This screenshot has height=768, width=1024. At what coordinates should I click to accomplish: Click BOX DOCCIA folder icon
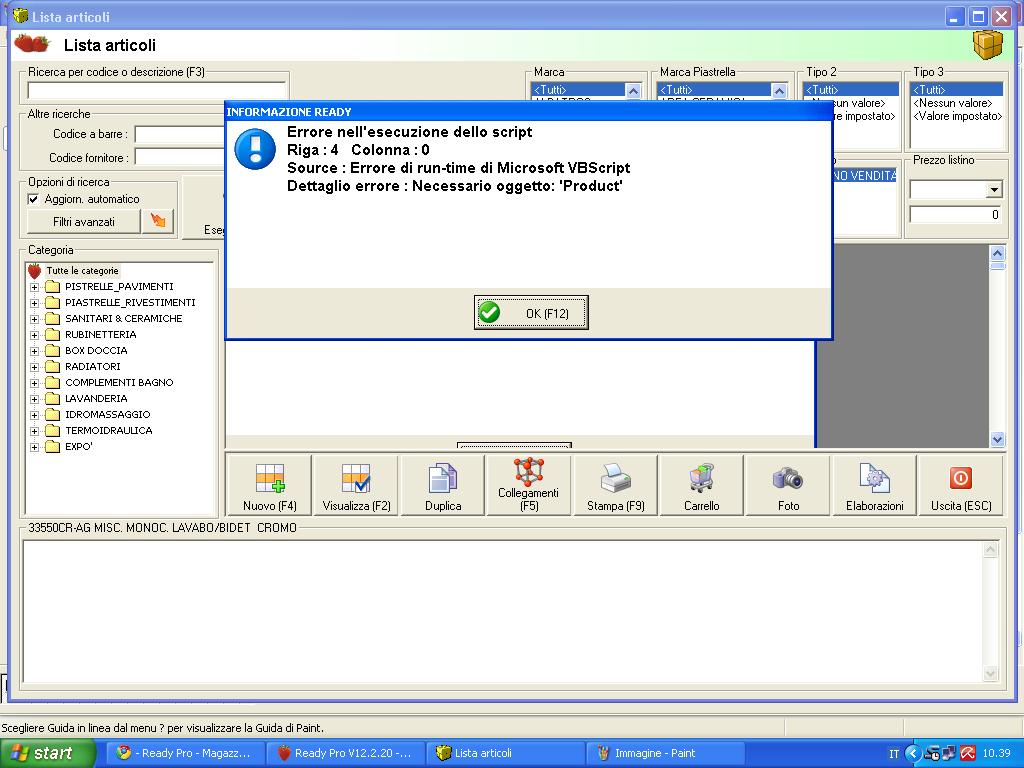point(52,351)
